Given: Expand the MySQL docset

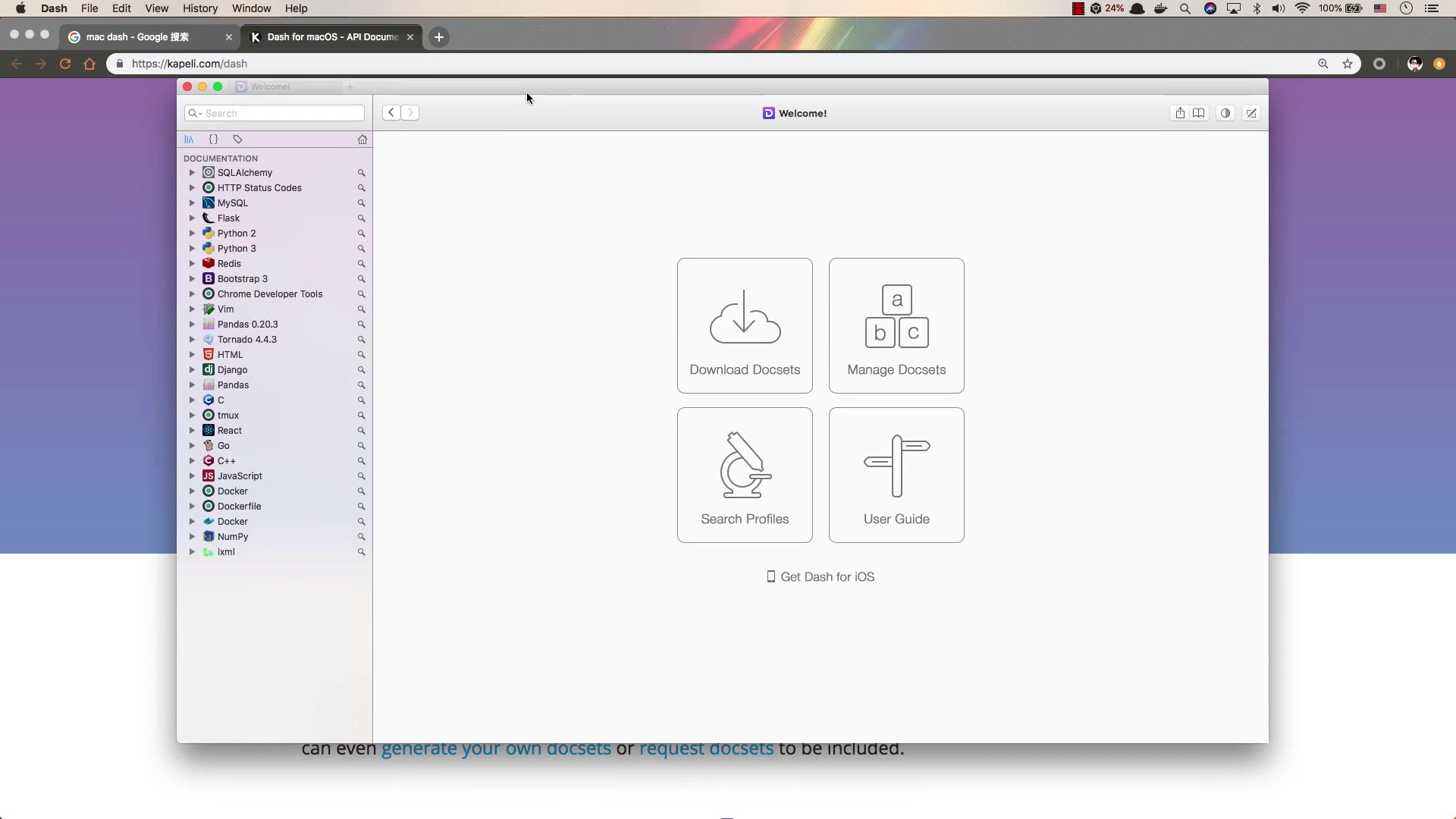Looking at the screenshot, I should 192,203.
